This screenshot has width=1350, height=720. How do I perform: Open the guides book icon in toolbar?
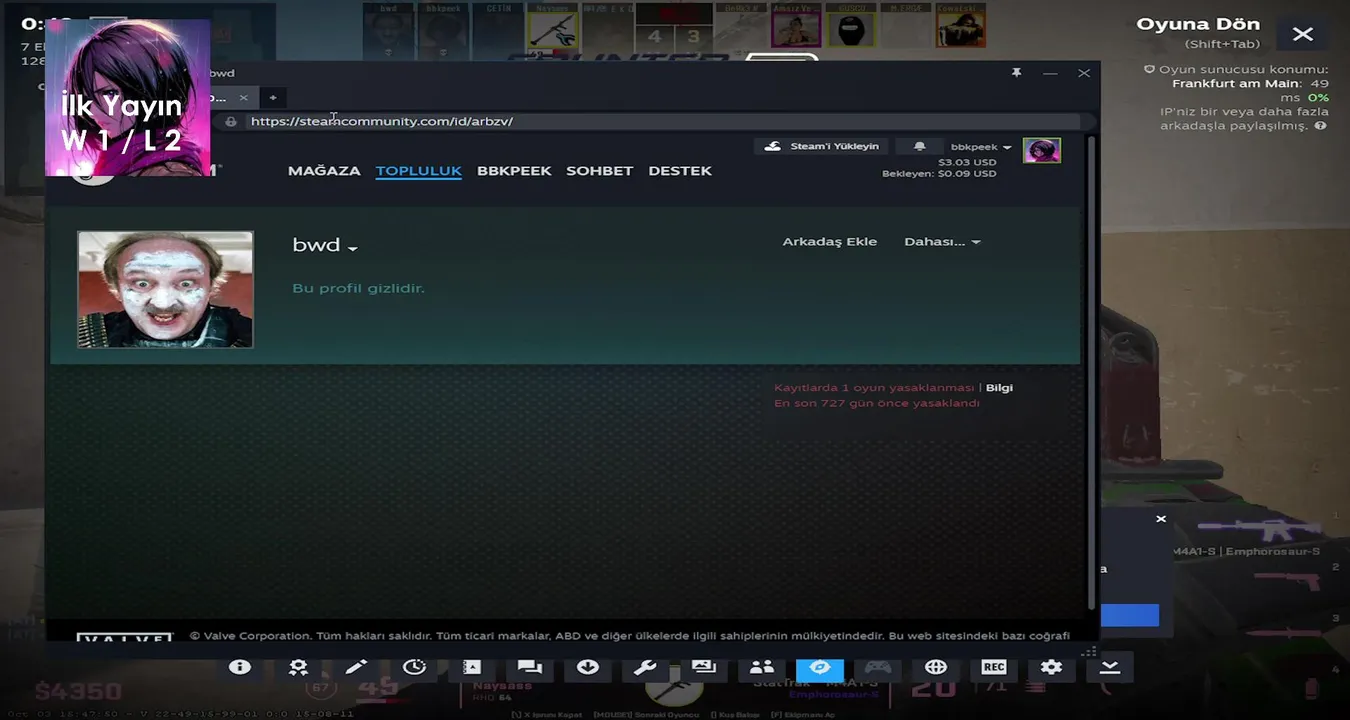click(x=472, y=667)
